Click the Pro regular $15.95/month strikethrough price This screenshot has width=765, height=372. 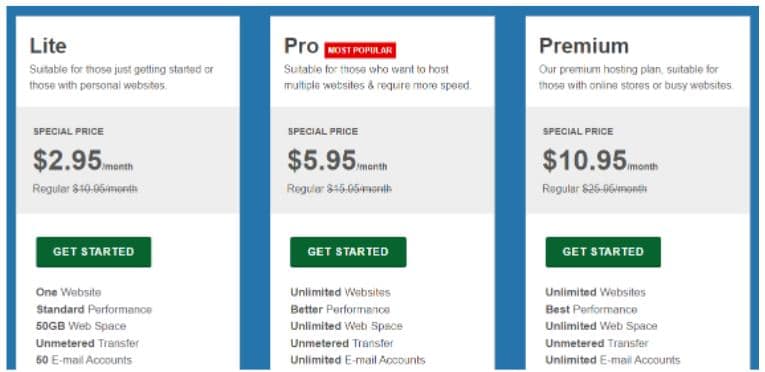(x=359, y=188)
